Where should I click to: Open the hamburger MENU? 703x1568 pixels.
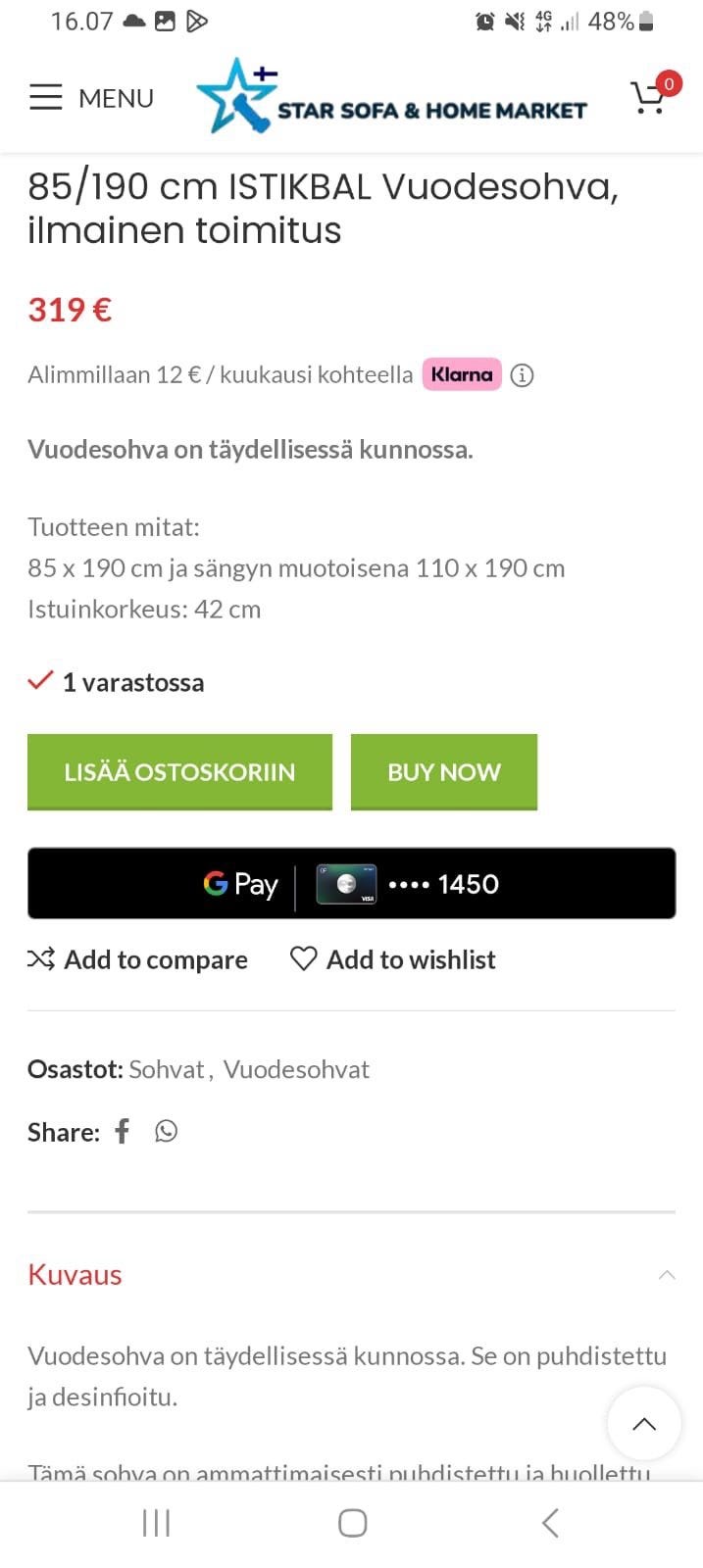[x=90, y=98]
